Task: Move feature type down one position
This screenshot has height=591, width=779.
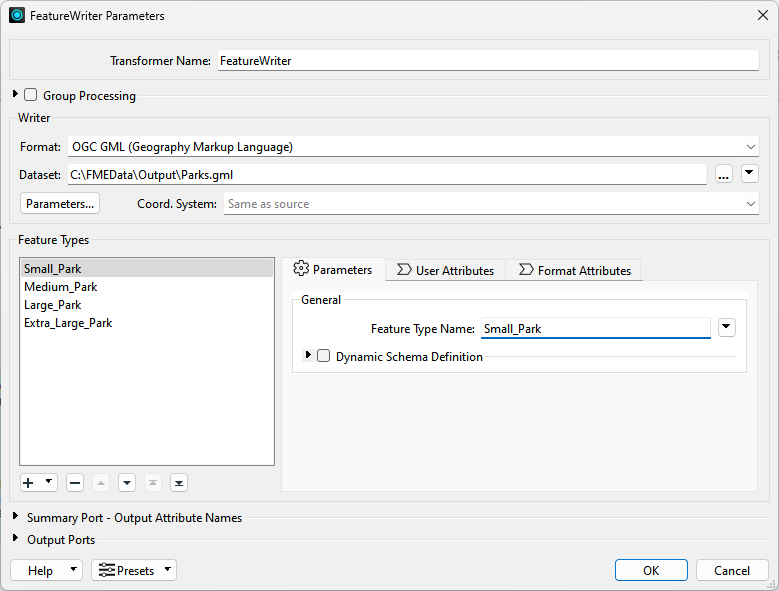Action: point(127,483)
